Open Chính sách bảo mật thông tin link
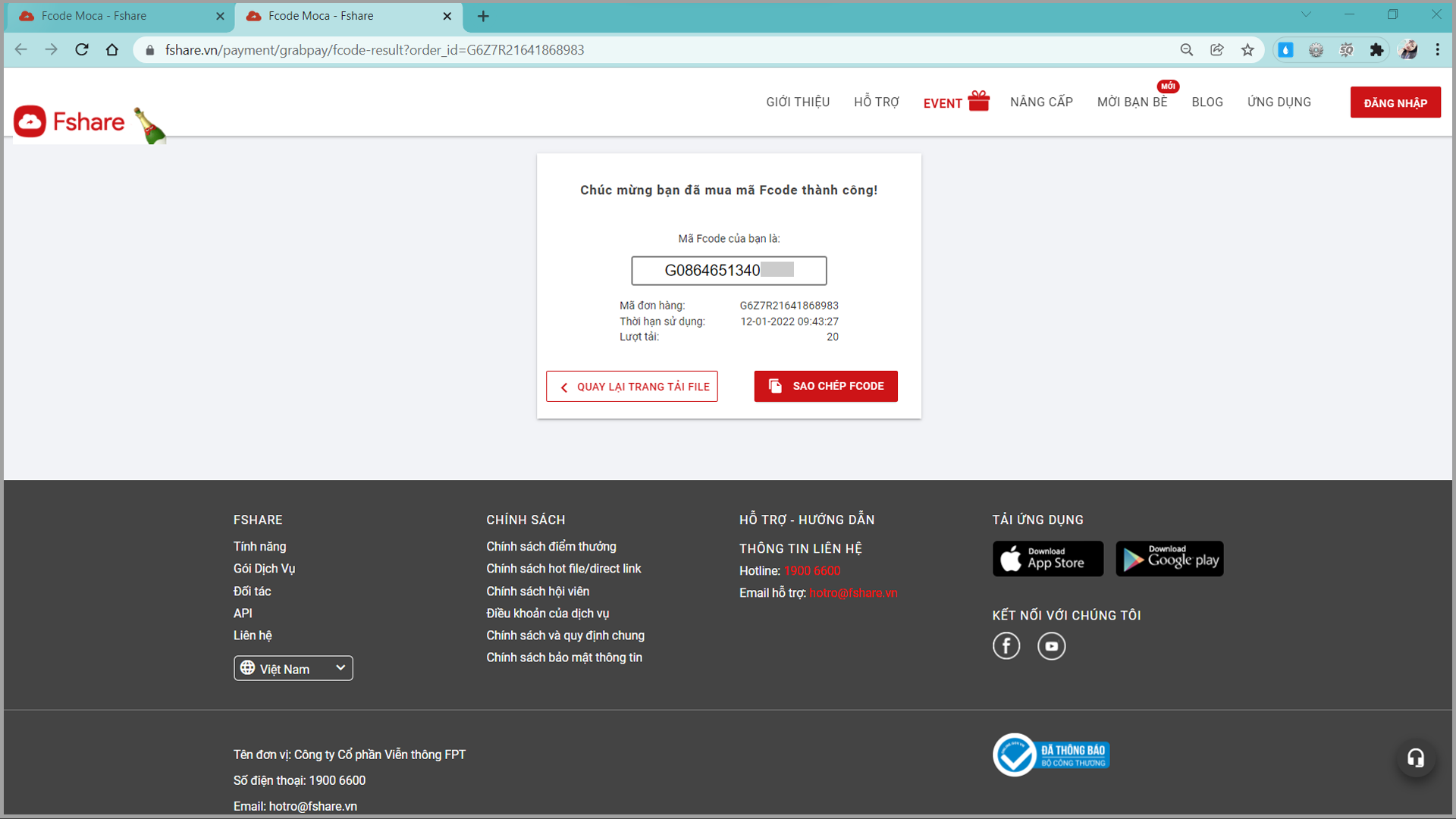 point(564,657)
